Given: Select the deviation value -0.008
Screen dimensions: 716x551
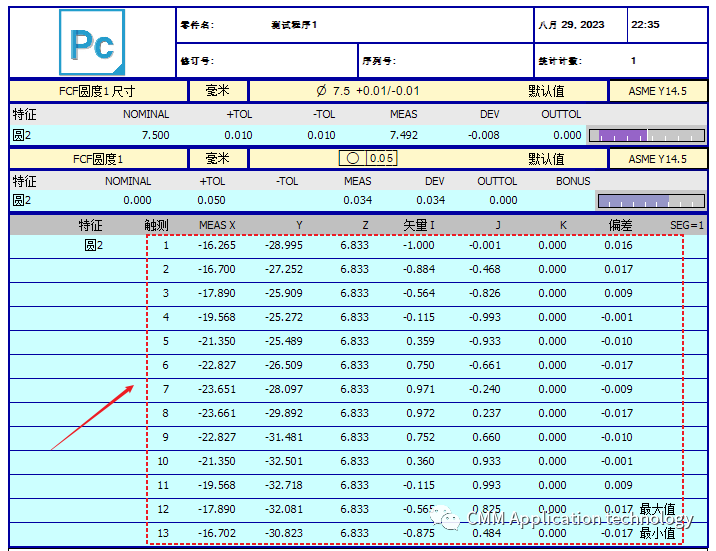Looking at the screenshot, I should pyautogui.click(x=484, y=136).
